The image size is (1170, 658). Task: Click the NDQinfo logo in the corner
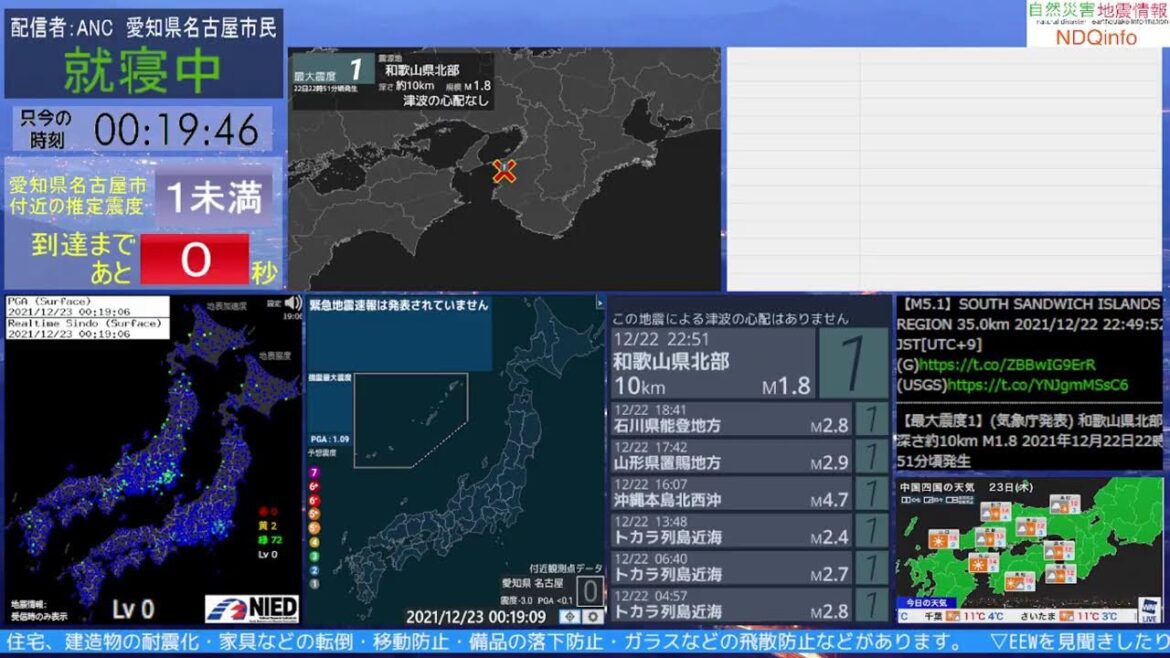[x=1097, y=24]
